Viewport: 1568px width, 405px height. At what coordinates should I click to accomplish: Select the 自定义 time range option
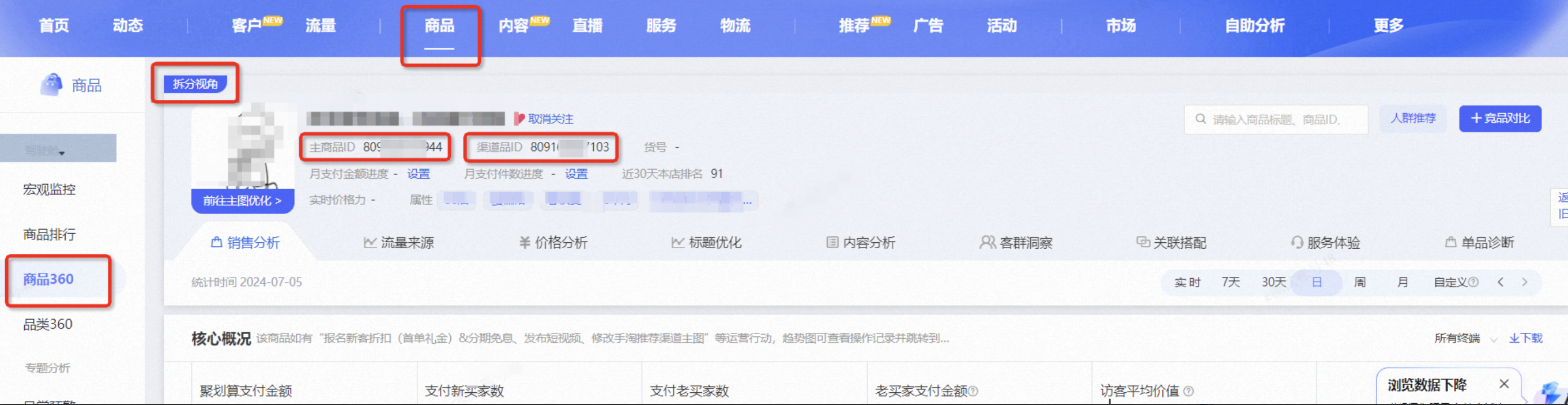[1450, 283]
